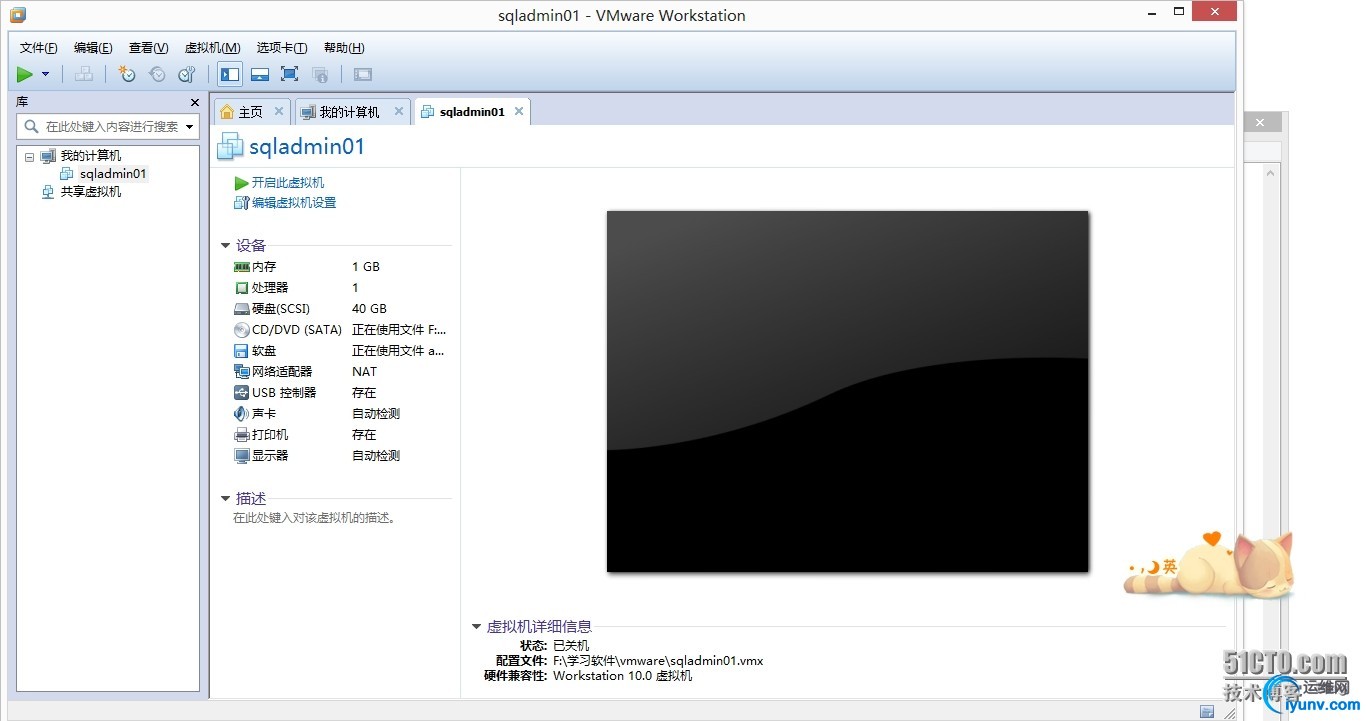Click the Unity mode toolbar icon
1366x721 pixels.
320,74
